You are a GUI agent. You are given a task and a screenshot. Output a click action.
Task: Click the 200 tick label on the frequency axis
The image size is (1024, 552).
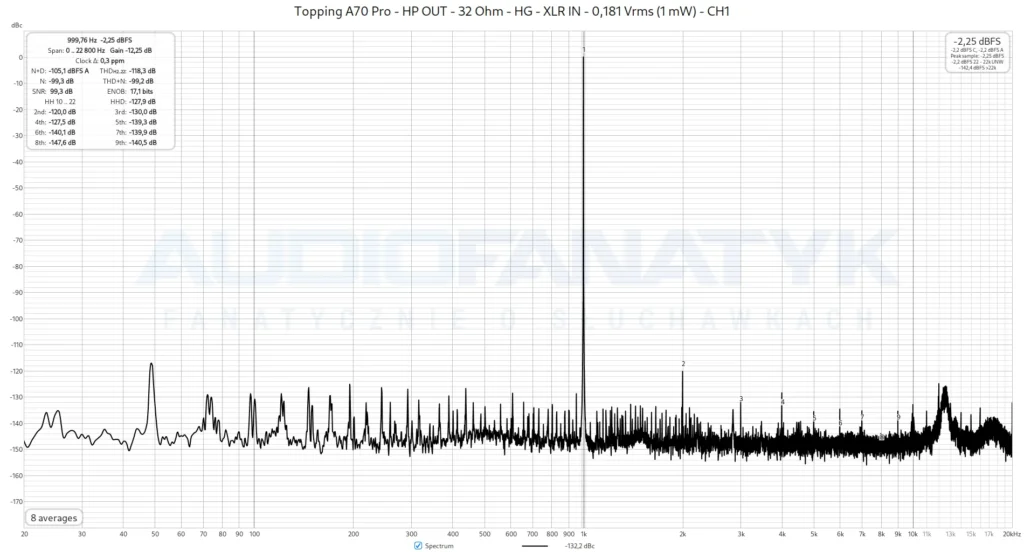(x=353, y=534)
